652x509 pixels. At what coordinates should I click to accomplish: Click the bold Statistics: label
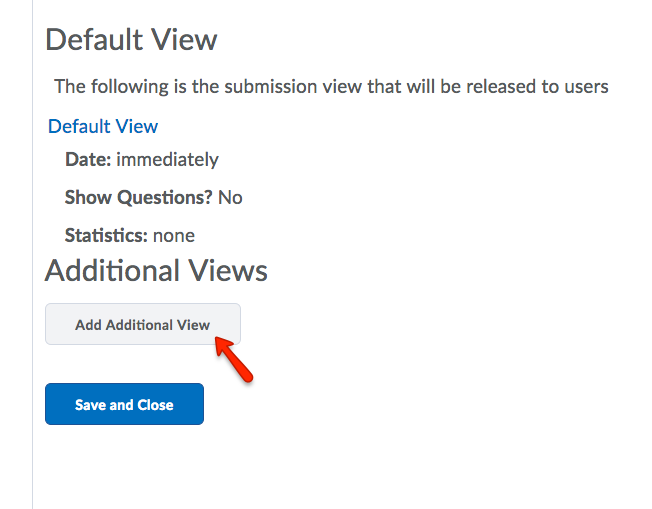106,235
